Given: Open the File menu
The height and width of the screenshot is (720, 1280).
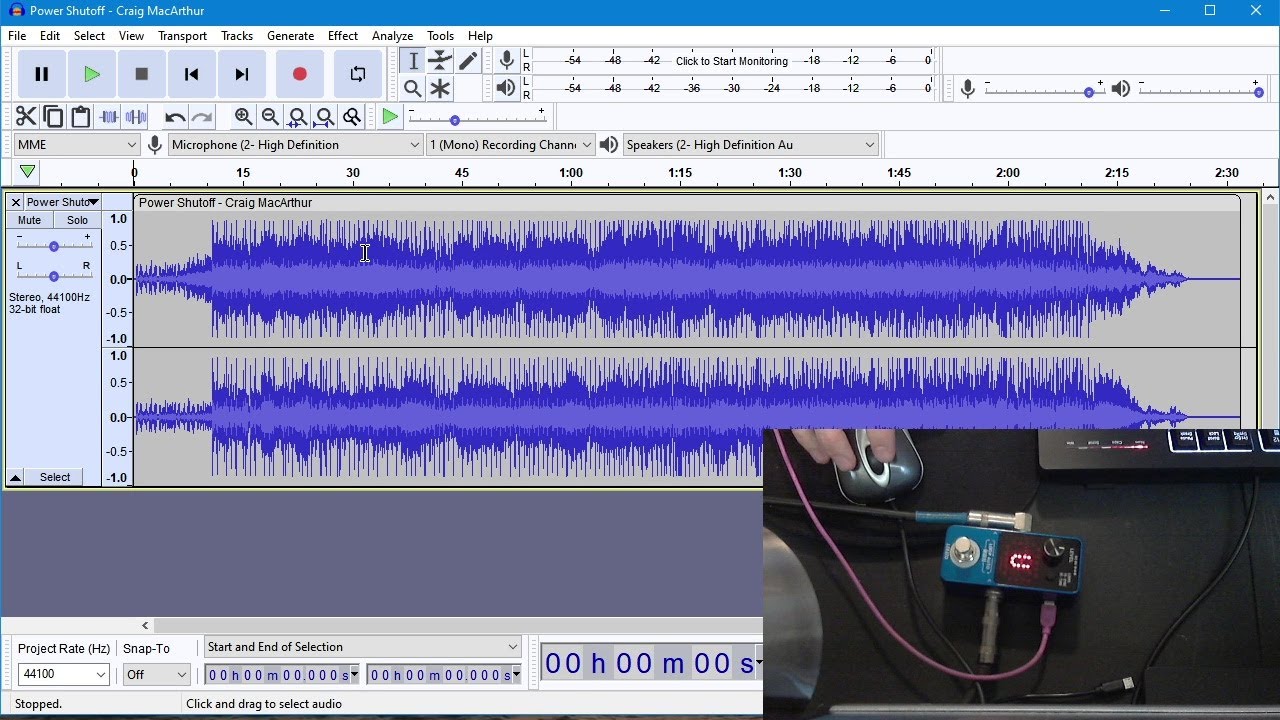Looking at the screenshot, I should [17, 36].
